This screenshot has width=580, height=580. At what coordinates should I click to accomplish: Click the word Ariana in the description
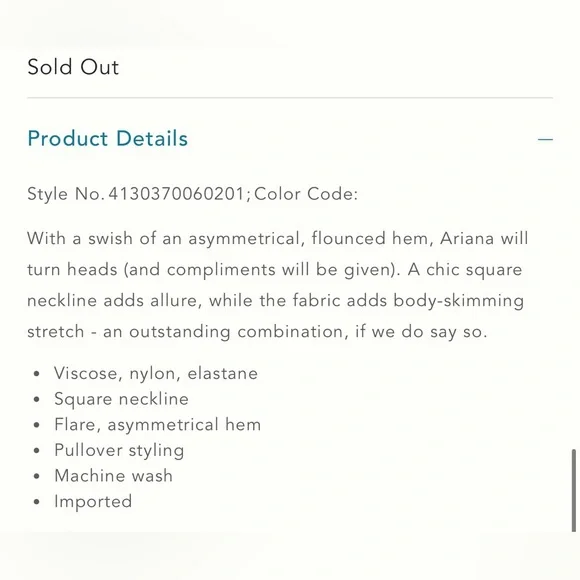(467, 238)
